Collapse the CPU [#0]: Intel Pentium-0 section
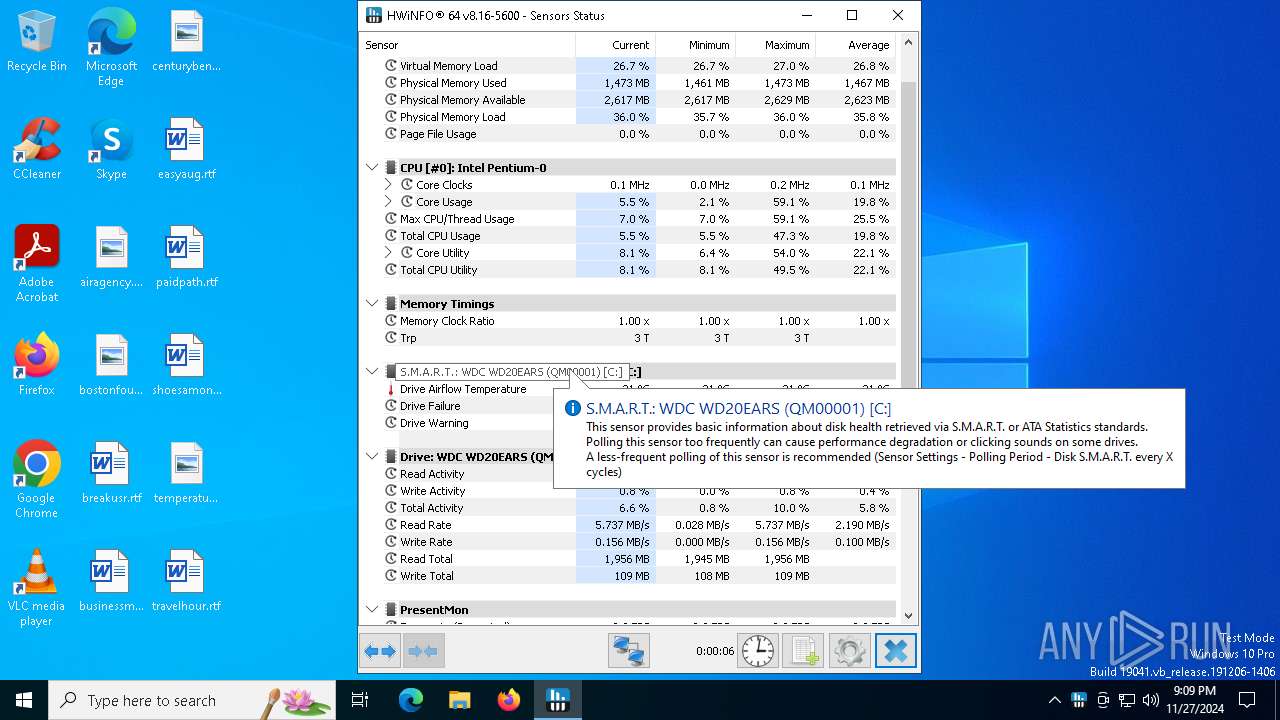The image size is (1280, 720). pos(372,168)
